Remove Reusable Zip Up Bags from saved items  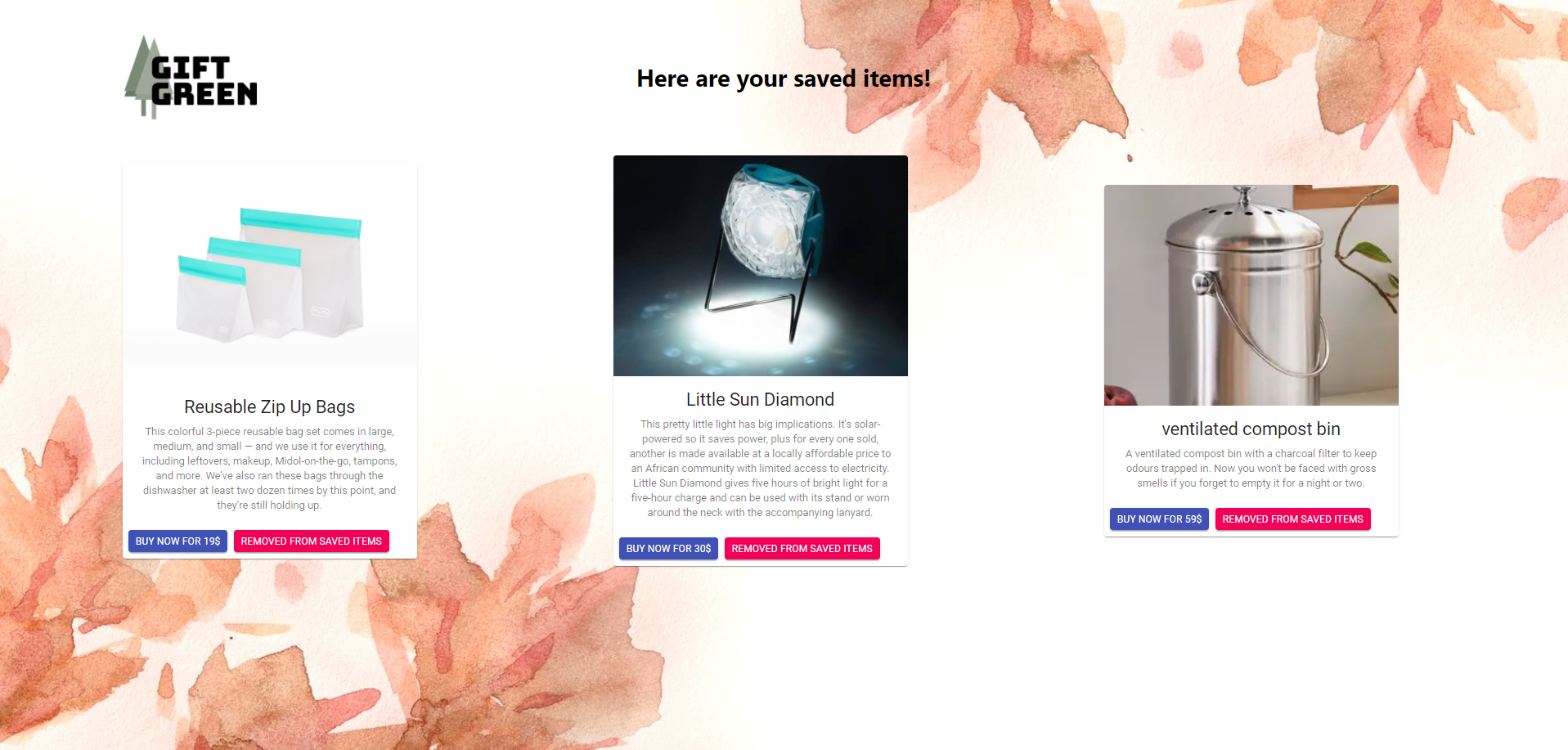pos(312,541)
